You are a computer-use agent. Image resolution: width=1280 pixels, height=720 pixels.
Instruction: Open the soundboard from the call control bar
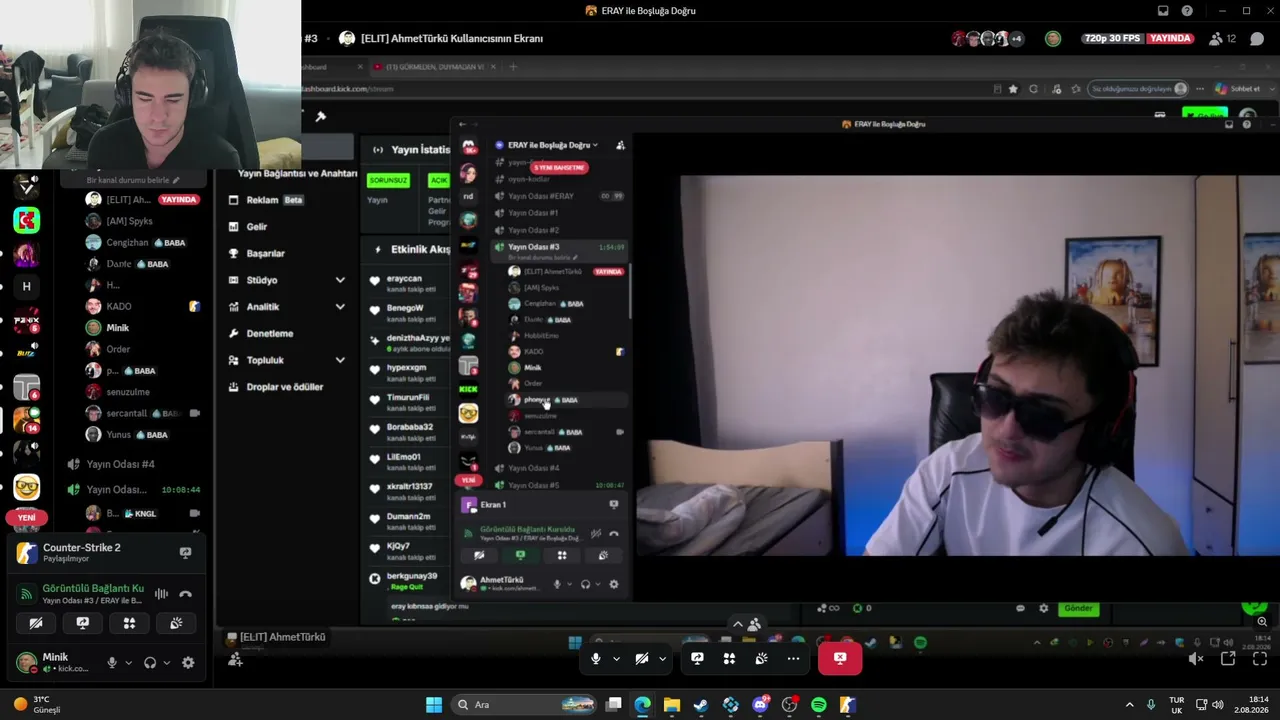761,658
